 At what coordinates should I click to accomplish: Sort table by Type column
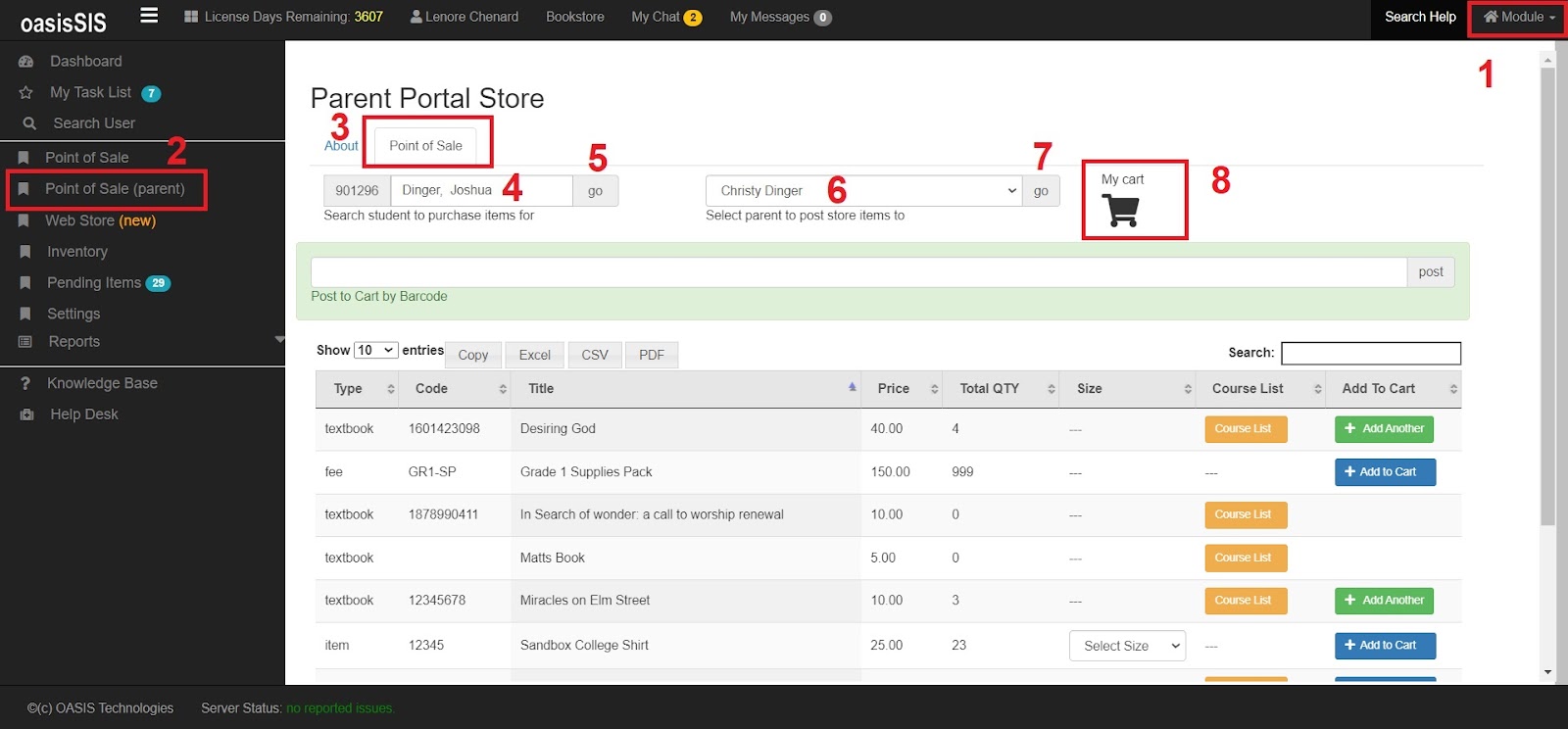coord(356,389)
